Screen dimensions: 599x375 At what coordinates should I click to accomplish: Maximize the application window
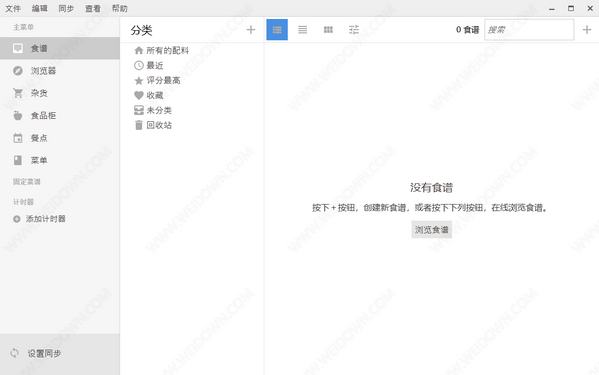[571, 8]
